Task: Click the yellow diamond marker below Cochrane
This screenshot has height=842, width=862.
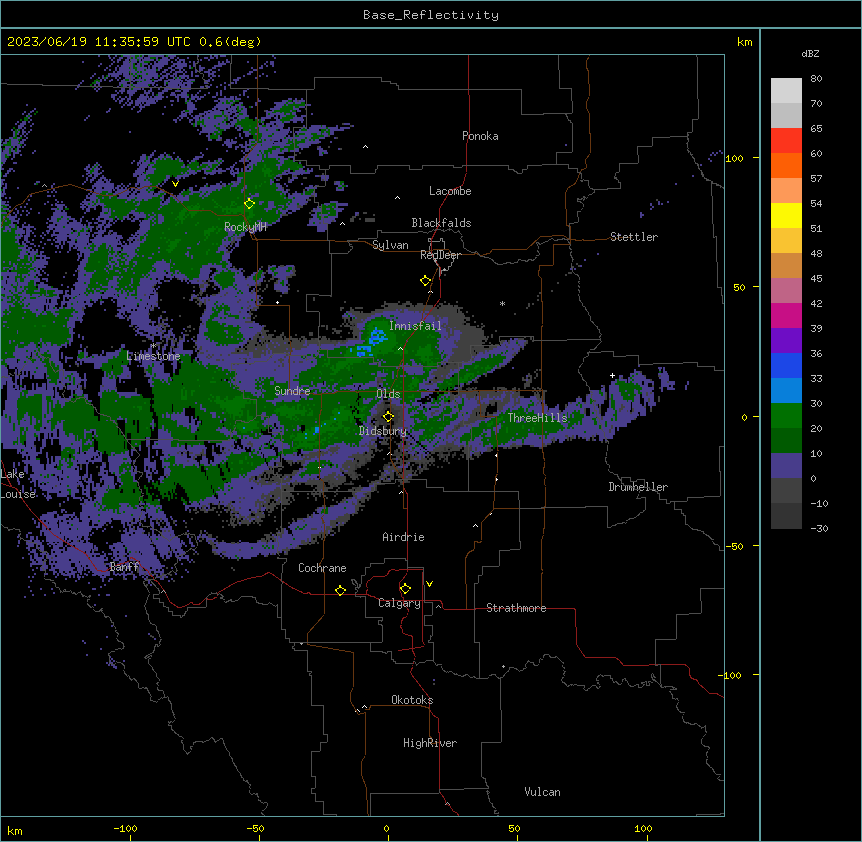Action: (340, 590)
